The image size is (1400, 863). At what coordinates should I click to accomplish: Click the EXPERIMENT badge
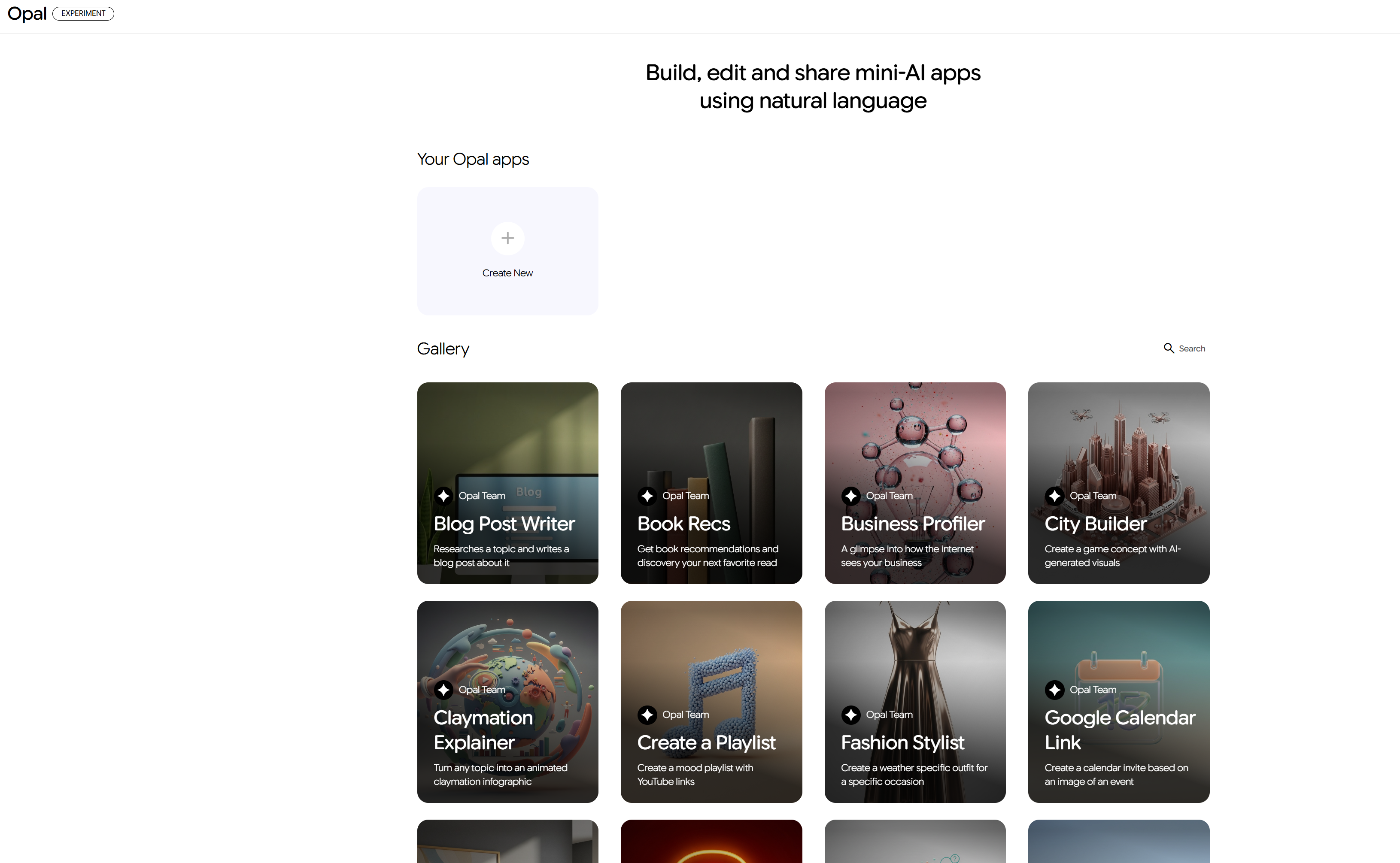(x=83, y=14)
